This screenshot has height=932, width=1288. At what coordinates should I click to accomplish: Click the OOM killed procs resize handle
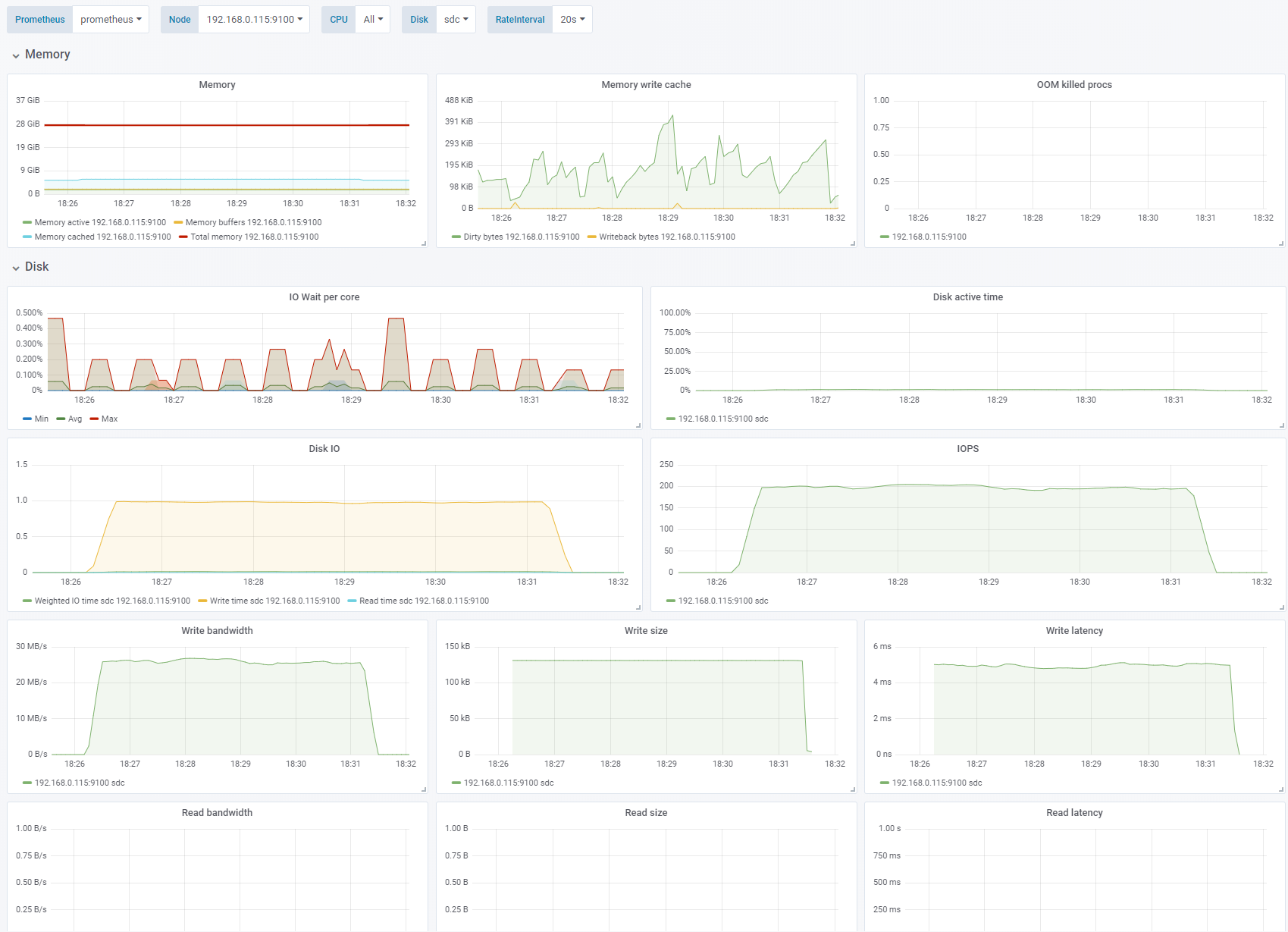click(1281, 243)
